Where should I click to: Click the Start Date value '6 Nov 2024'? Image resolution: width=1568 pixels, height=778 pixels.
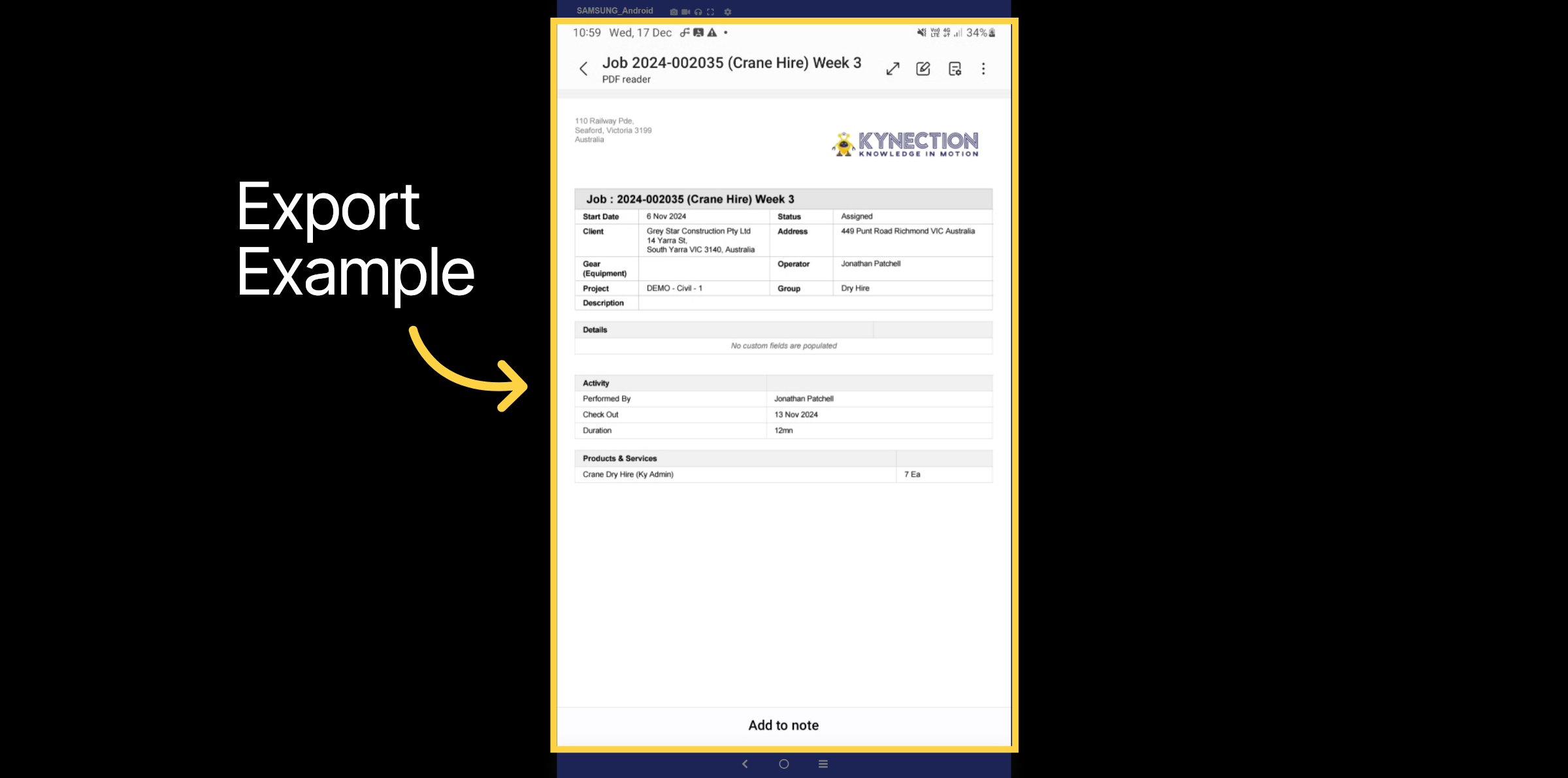click(x=666, y=216)
